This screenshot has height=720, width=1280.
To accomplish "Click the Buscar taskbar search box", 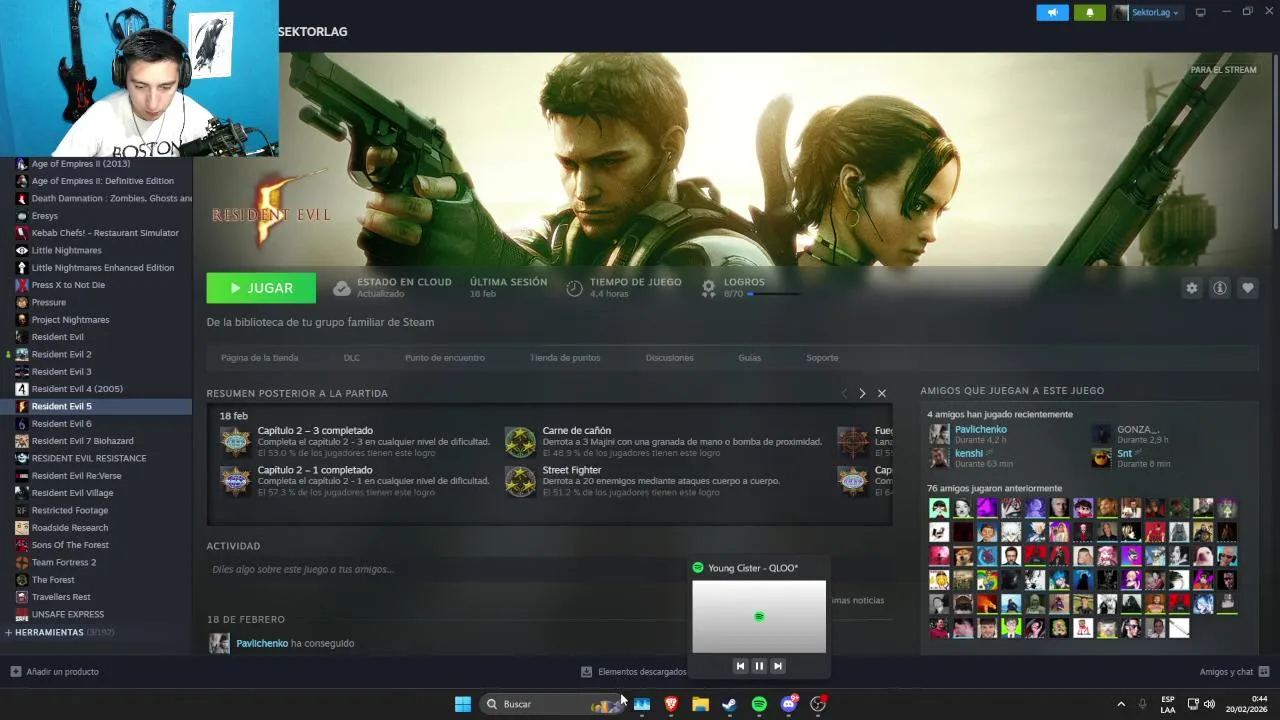I will tap(552, 704).
